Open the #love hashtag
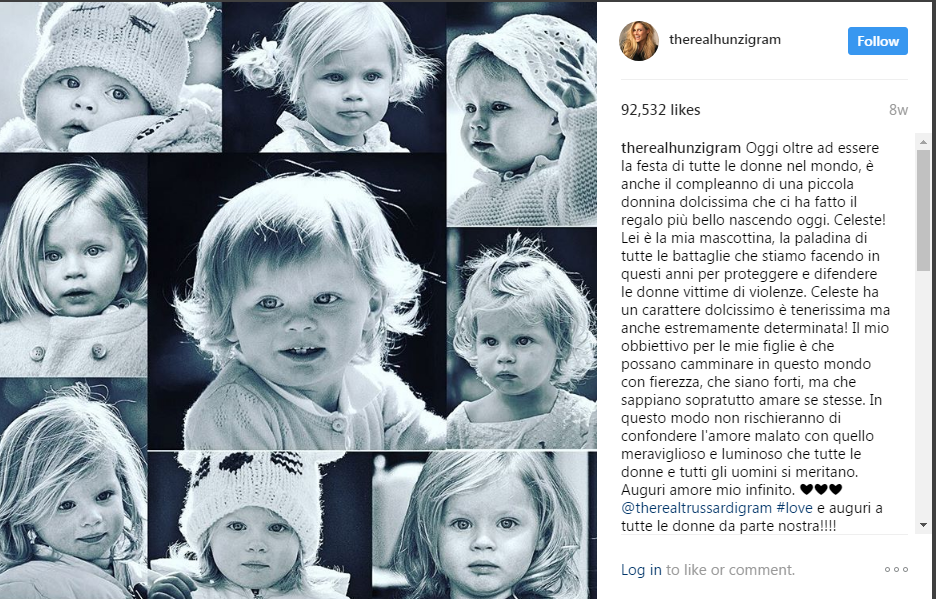The width and height of the screenshot is (936, 599). click(x=795, y=508)
